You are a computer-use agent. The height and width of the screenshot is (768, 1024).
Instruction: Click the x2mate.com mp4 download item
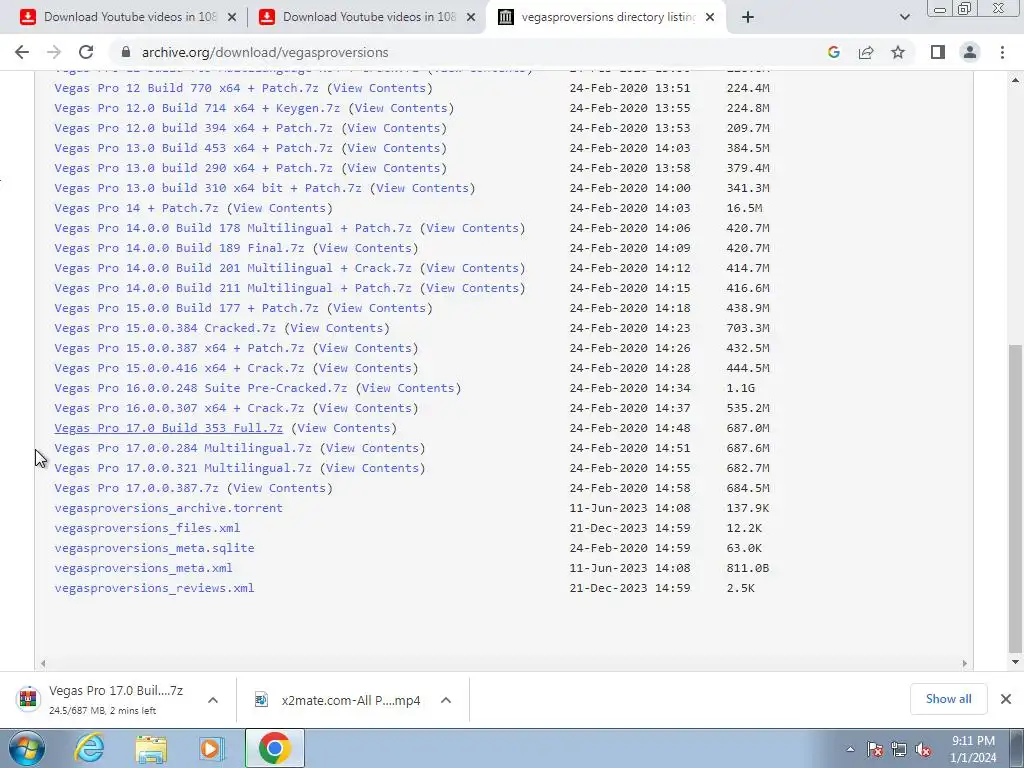click(340, 700)
